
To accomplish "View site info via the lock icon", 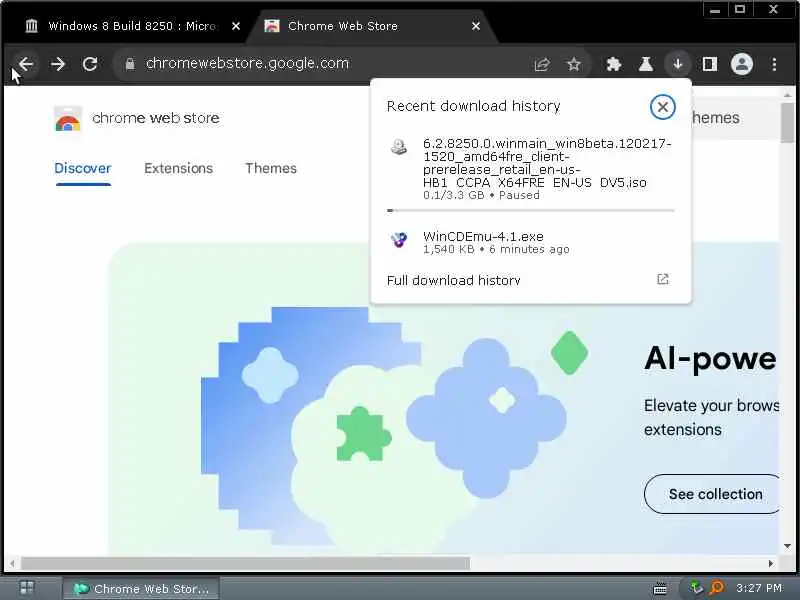I will [130, 64].
